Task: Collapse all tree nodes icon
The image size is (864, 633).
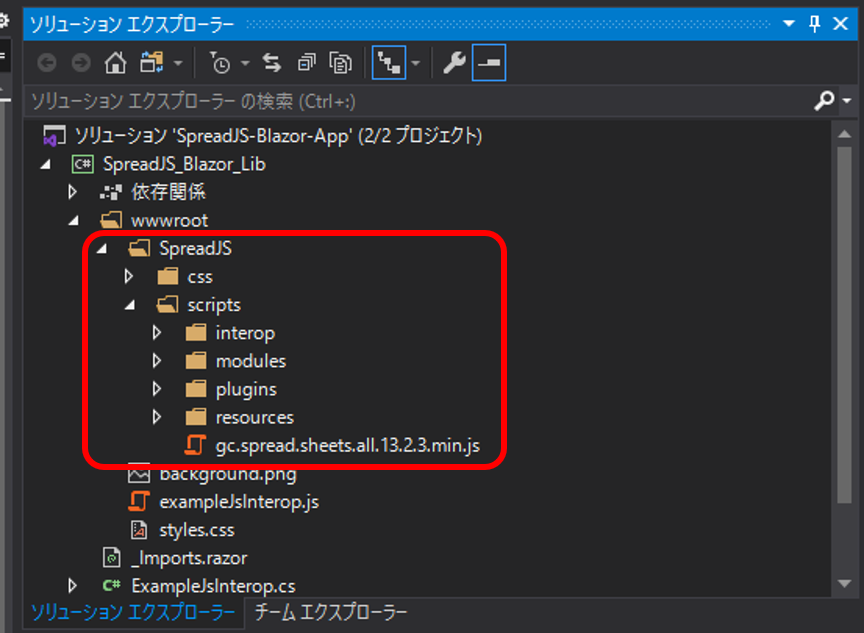Action: [x=307, y=63]
